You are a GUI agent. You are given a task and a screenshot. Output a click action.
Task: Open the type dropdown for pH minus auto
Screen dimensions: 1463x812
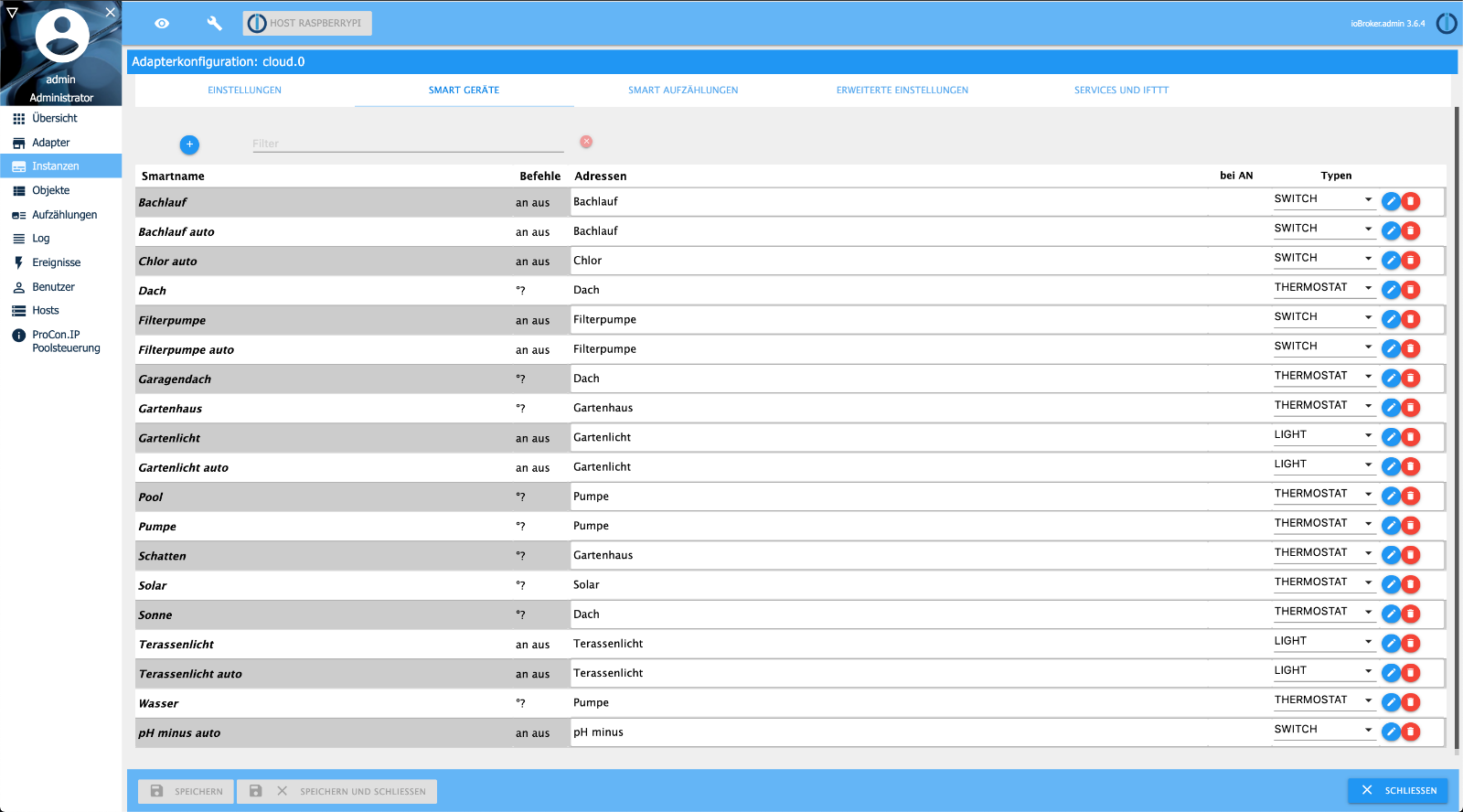1324,730
